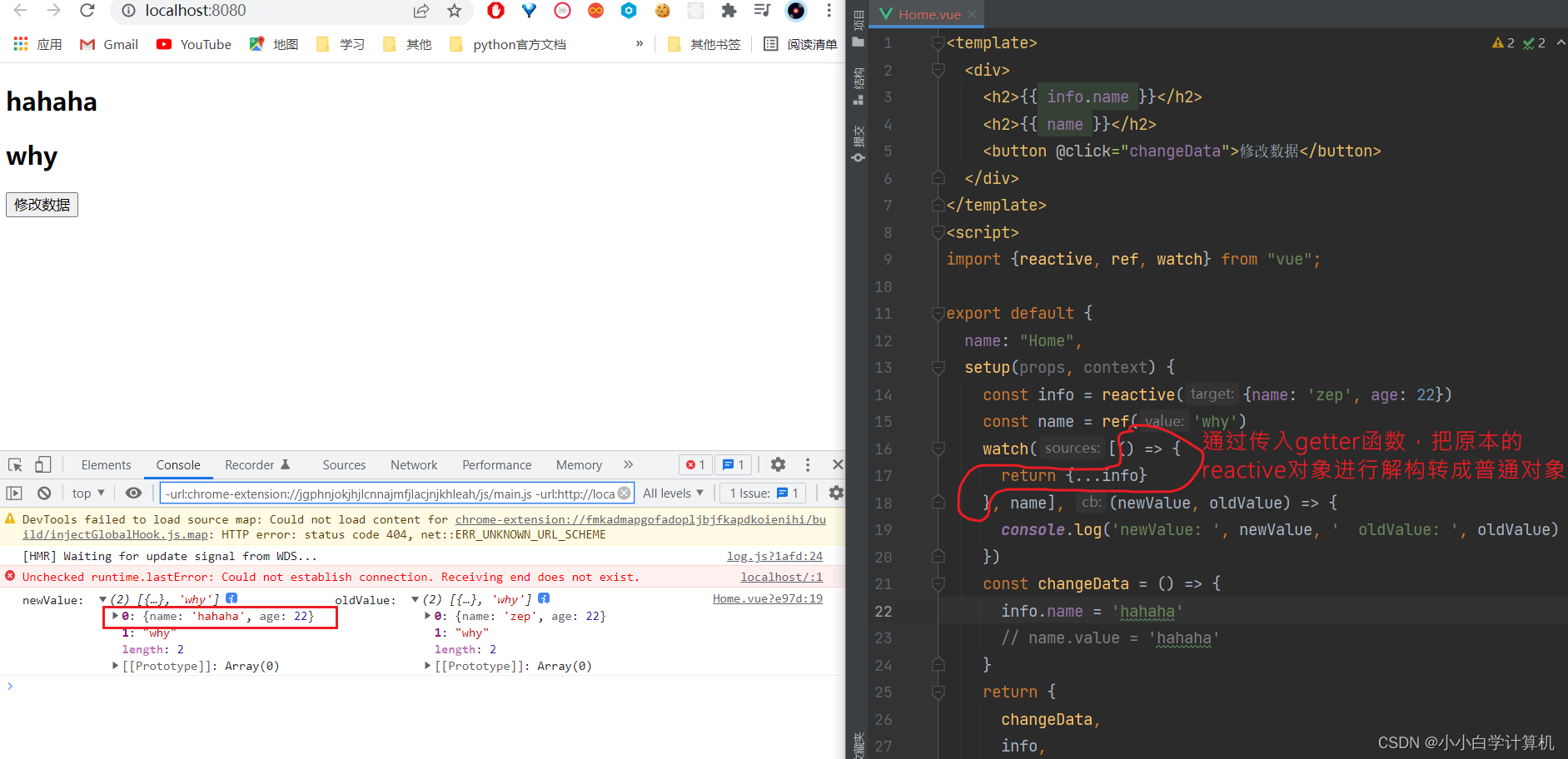Open the cookie extension icon
Screen dimensions: 1568x759
click(662, 11)
